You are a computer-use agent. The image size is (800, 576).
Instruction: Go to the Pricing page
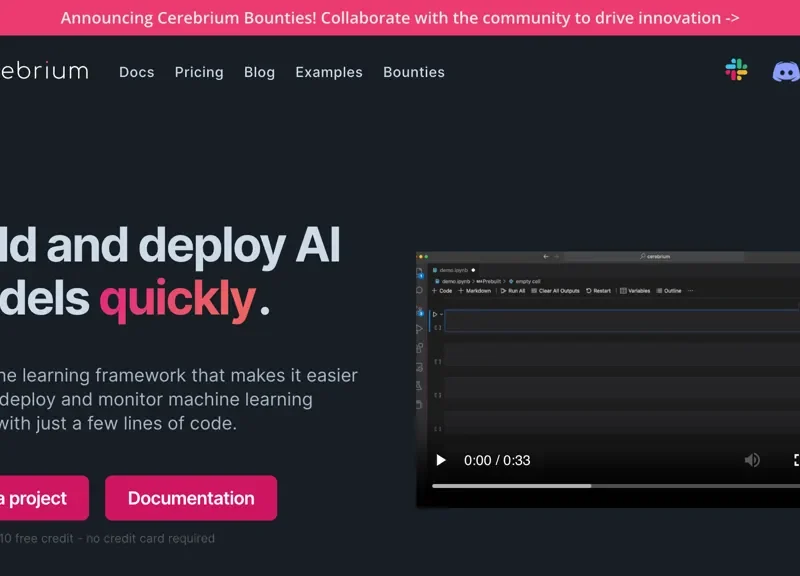click(199, 72)
